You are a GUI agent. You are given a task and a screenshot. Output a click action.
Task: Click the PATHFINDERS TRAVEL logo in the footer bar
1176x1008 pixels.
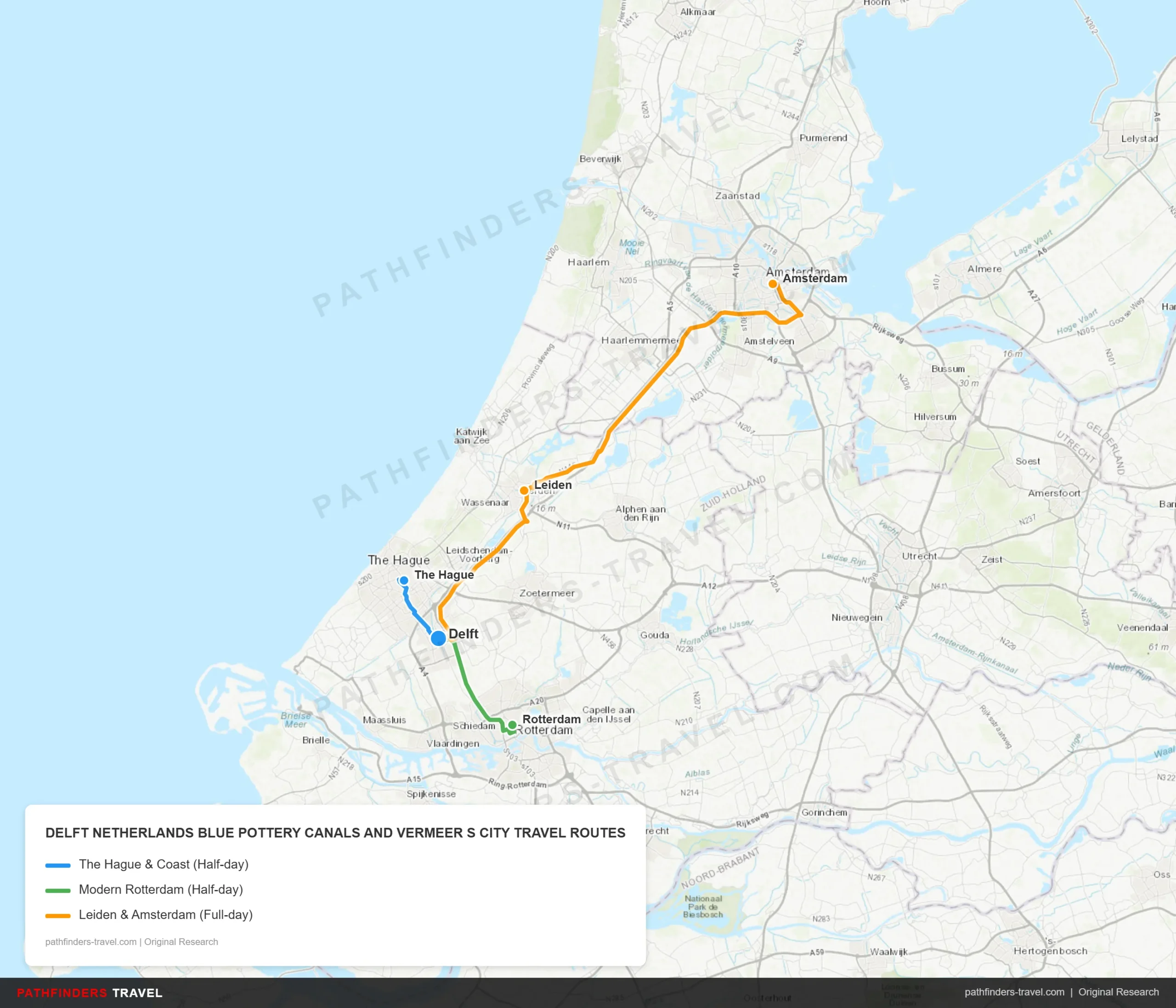coord(90,993)
